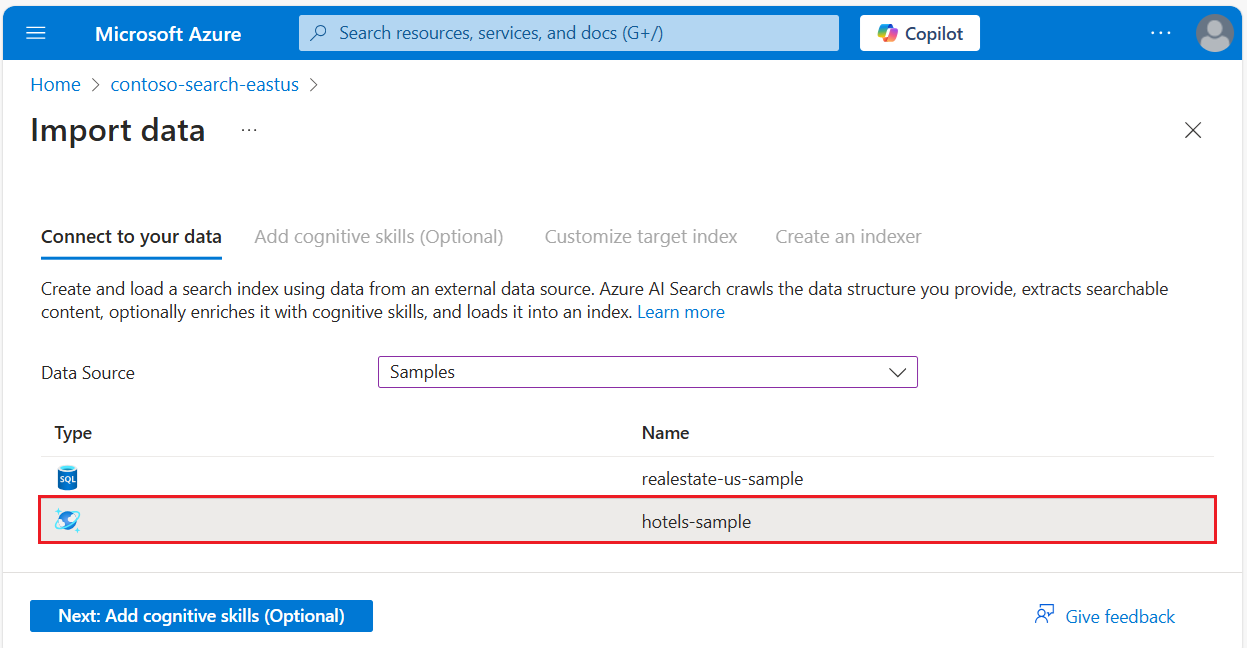Image resolution: width=1247 pixels, height=648 pixels.
Task: Switch to the Customize target index tab
Action: [x=641, y=236]
